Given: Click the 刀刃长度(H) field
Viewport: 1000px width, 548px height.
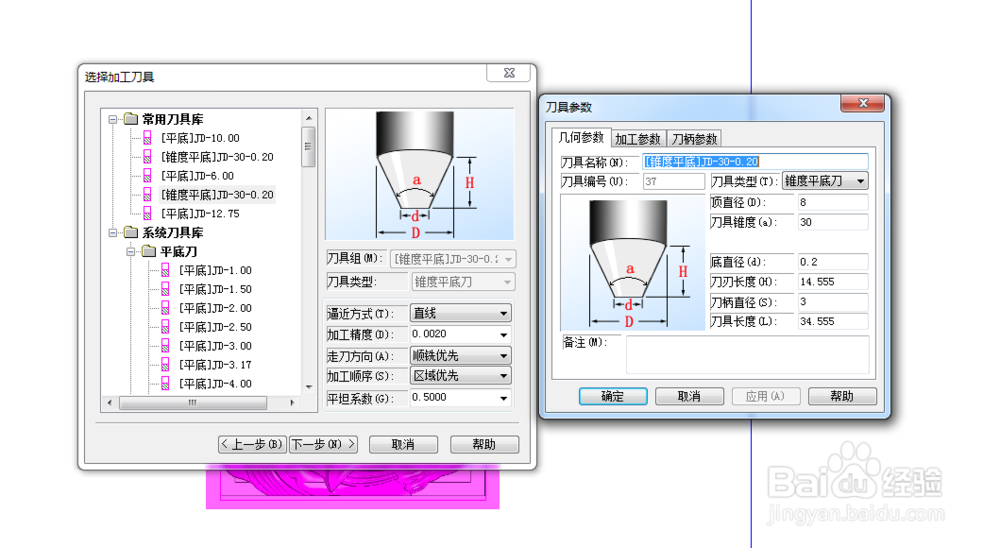Looking at the screenshot, I should point(832,281).
